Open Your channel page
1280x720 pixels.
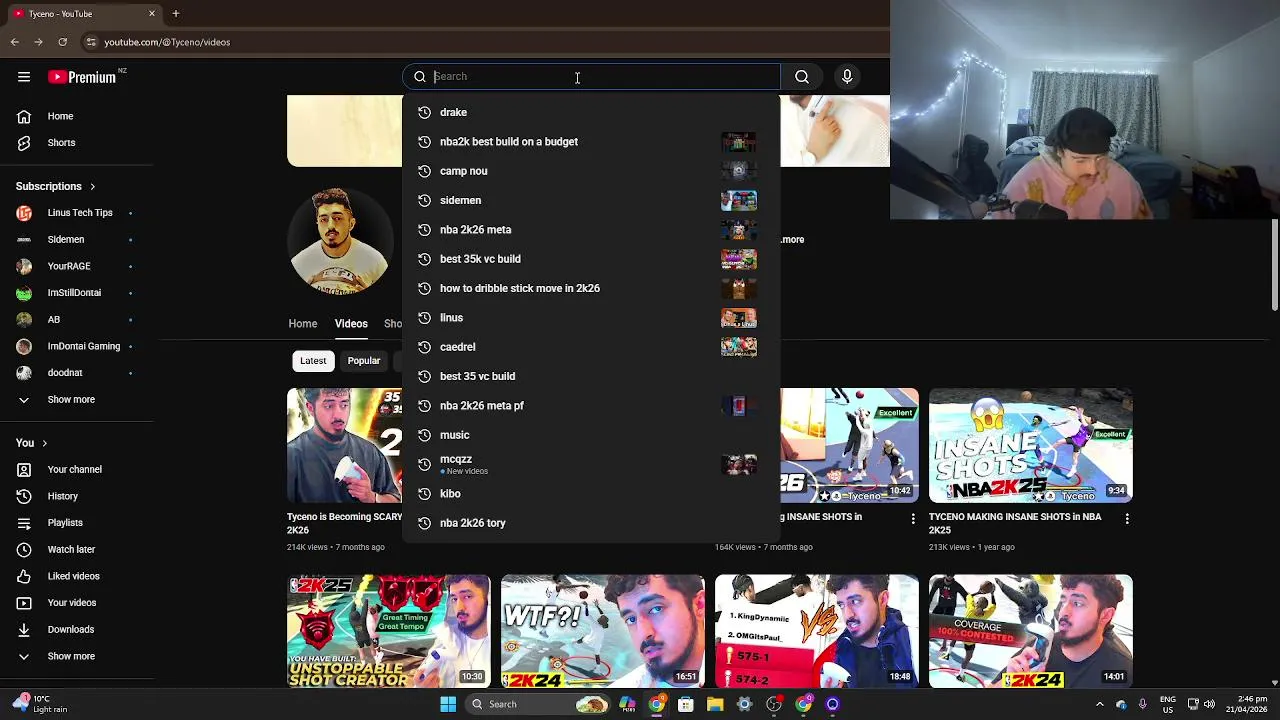[77, 469]
